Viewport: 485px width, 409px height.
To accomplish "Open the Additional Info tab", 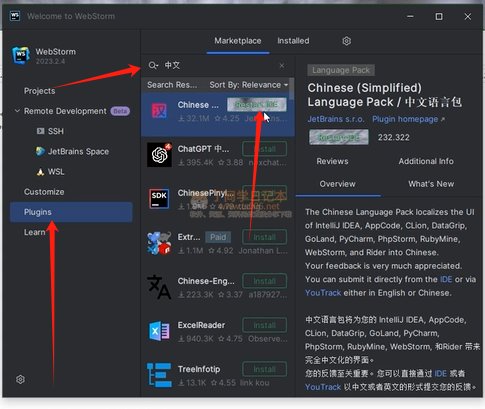I will click(x=426, y=161).
